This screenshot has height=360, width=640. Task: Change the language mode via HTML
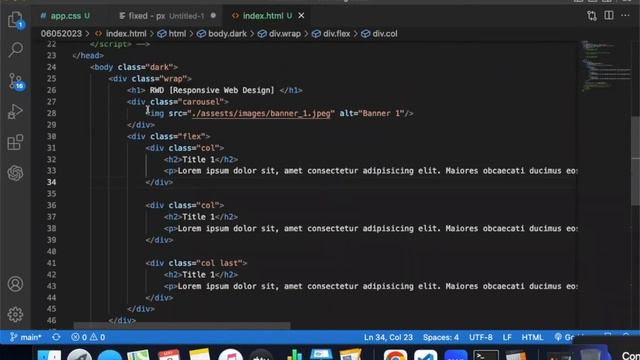point(532,337)
